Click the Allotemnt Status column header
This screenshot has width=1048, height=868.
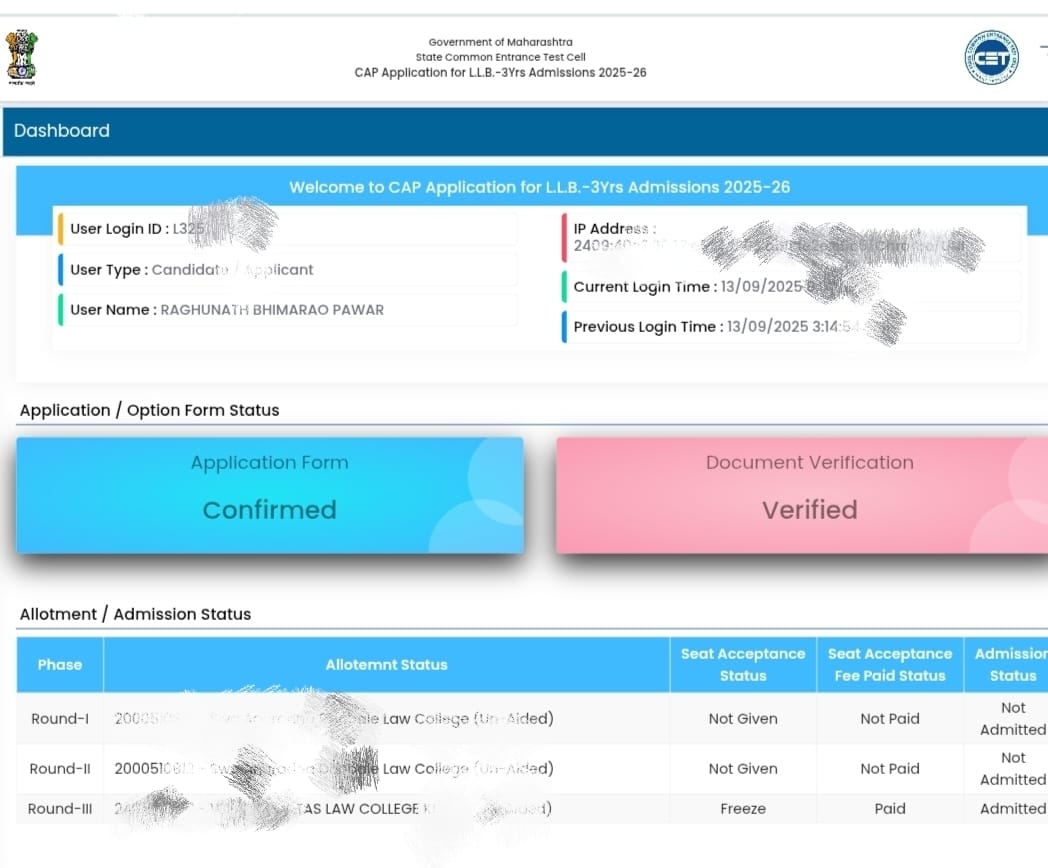(386, 665)
